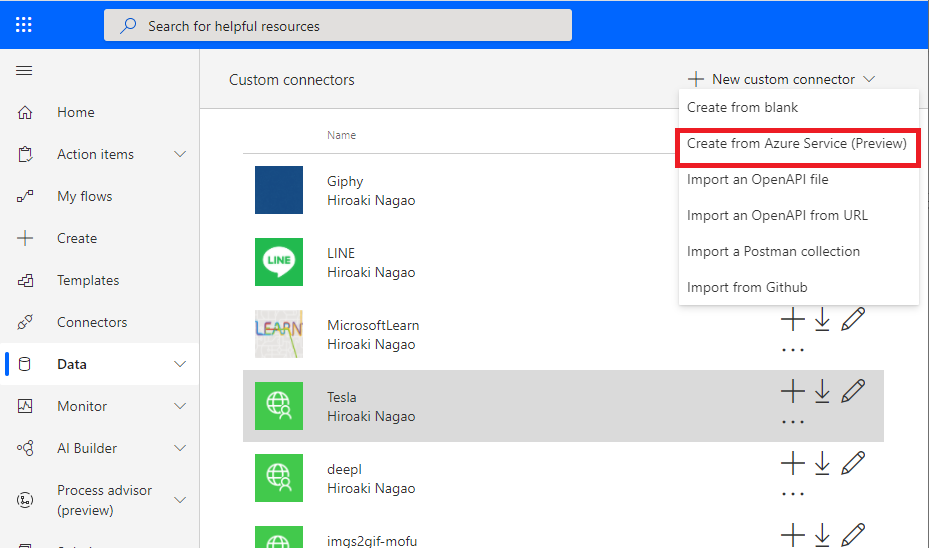Viewport: 930px width, 548px height.
Task: Toggle the New custom connector dropdown arrow
Action: tap(869, 79)
